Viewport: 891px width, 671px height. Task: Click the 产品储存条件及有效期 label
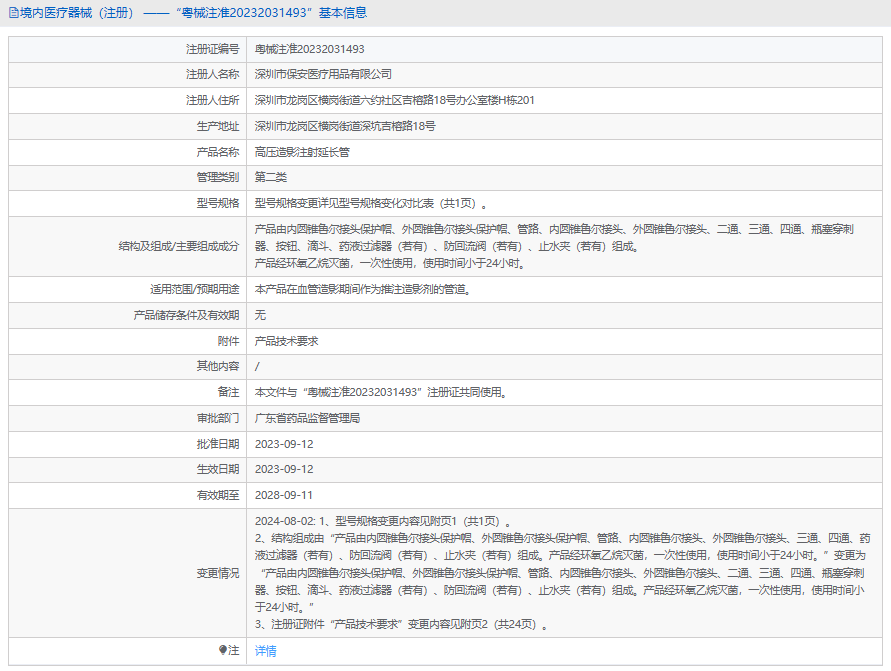click(186, 315)
